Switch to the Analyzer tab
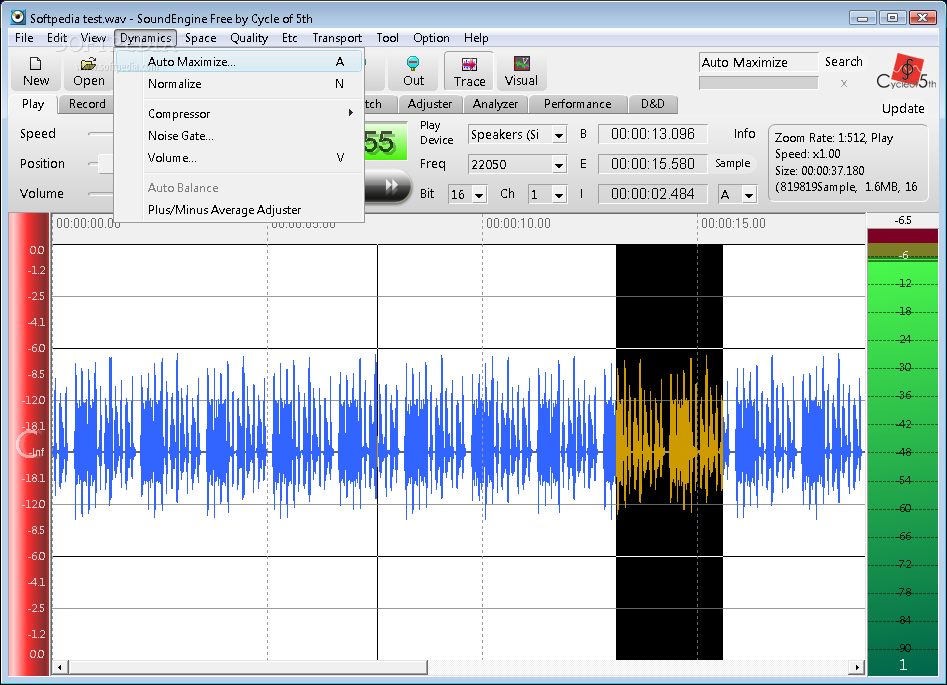The height and width of the screenshot is (685, 947). pos(495,104)
